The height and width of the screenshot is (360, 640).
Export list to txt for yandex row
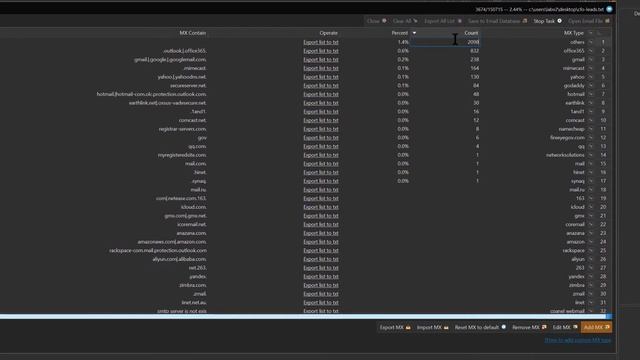(321, 277)
